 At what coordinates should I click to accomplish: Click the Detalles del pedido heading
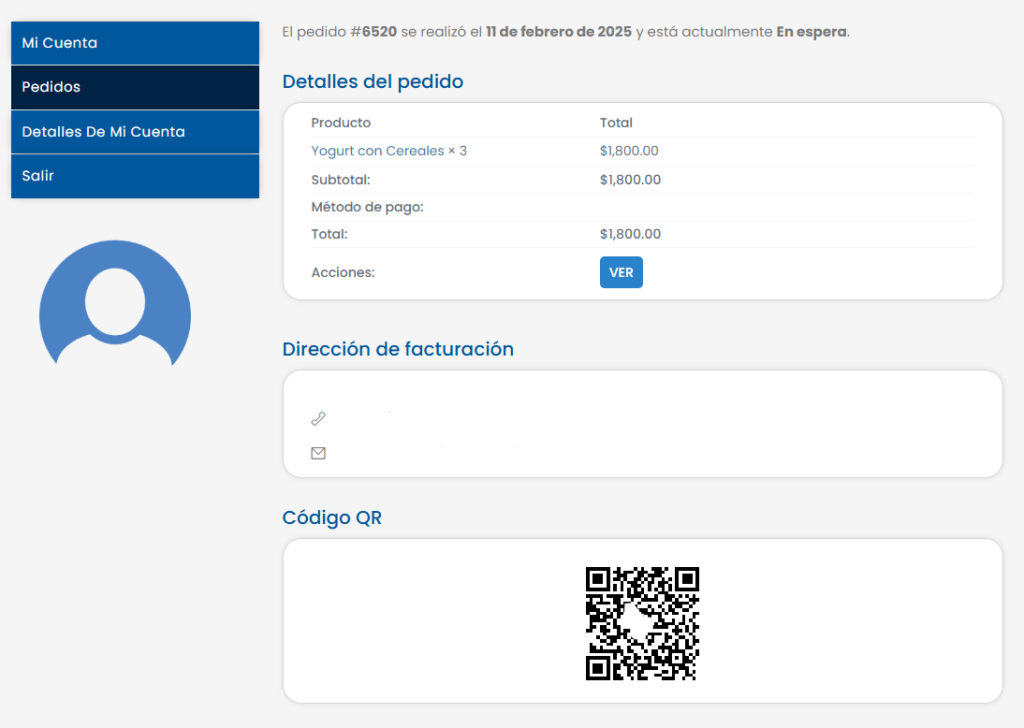coord(373,82)
